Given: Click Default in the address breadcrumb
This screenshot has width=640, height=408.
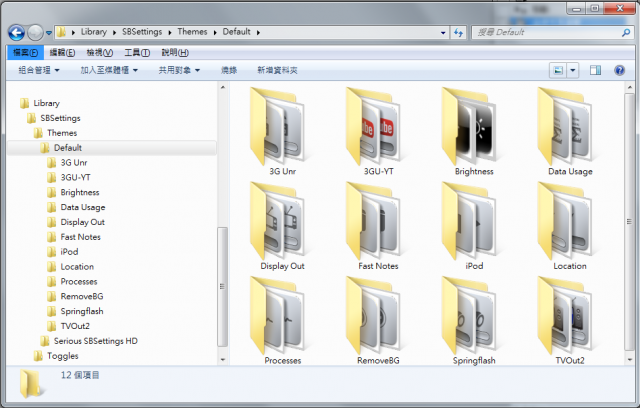Looking at the screenshot, I should click(236, 32).
